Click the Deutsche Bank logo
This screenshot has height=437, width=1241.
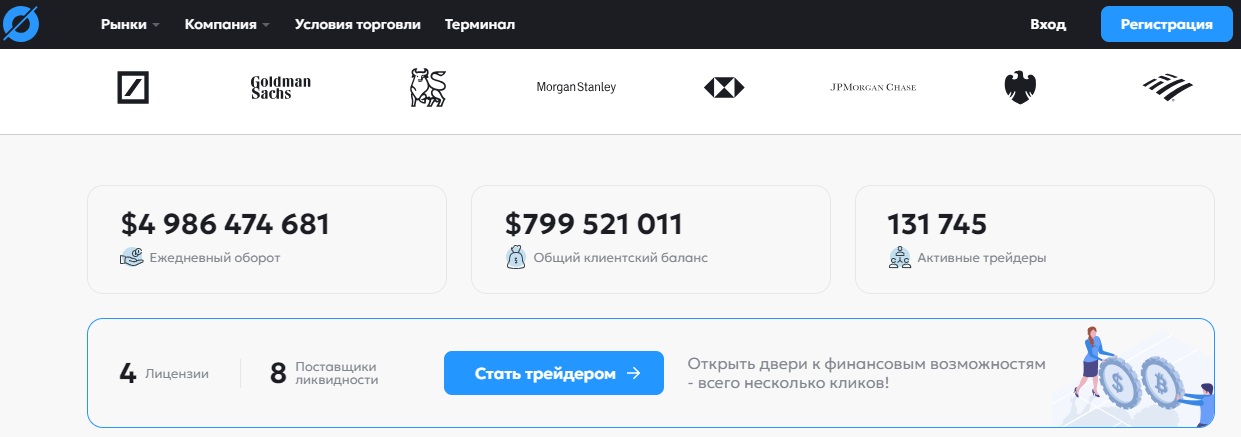[x=133, y=88]
